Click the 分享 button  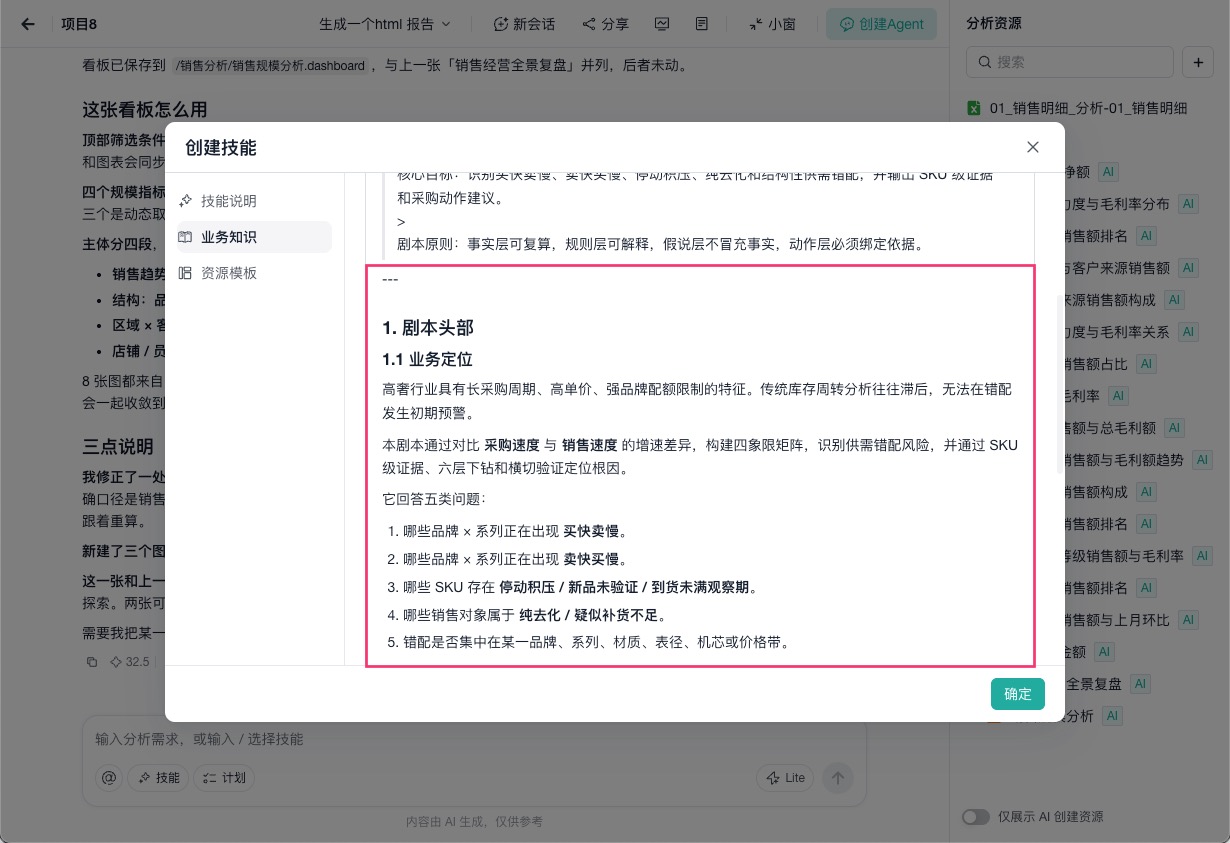pyautogui.click(x=604, y=24)
